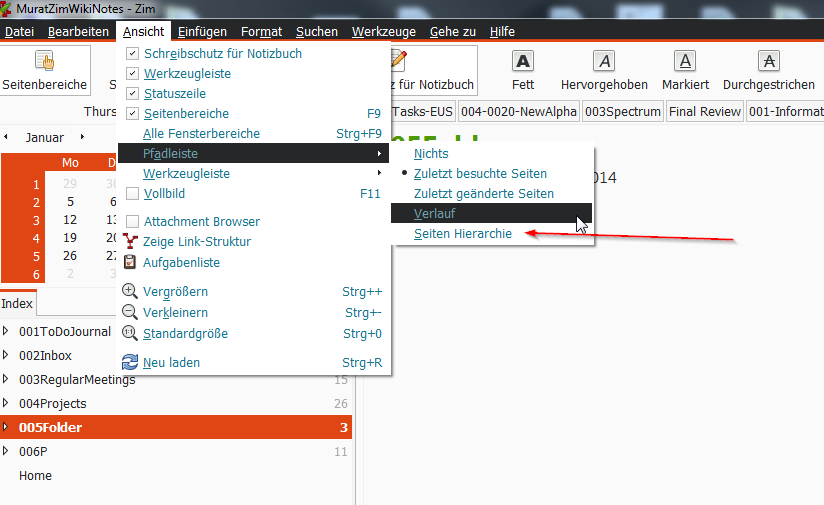Image resolution: width=824 pixels, height=505 pixels.
Task: Select calendar day 12
Action: tap(70, 220)
